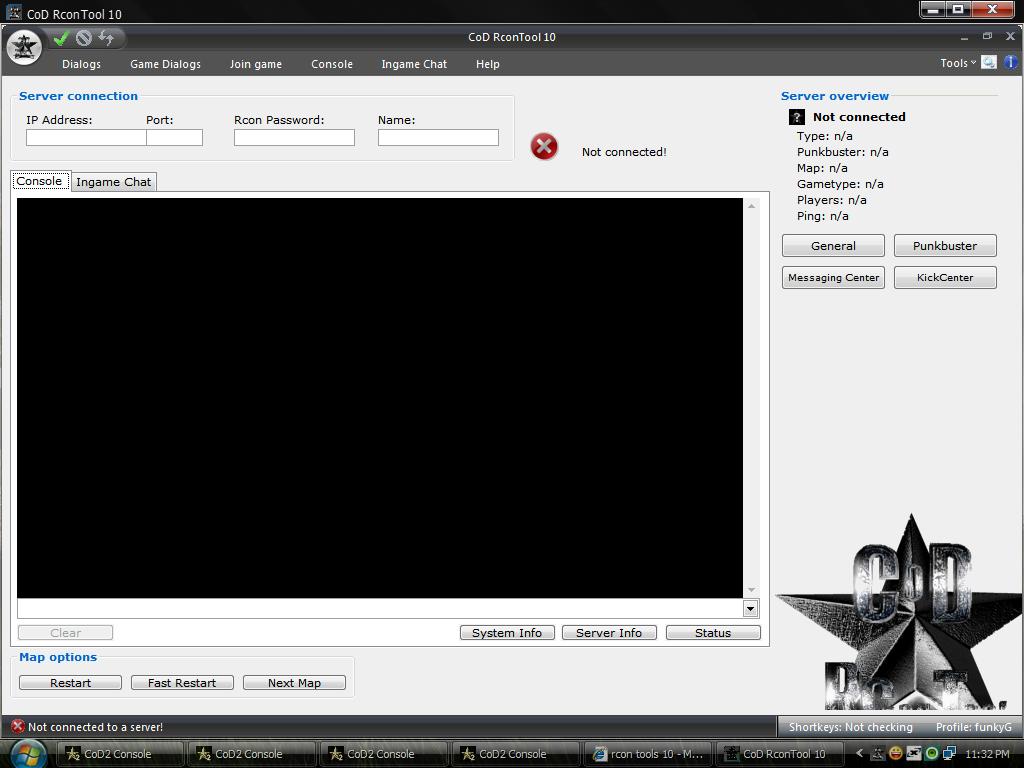This screenshot has height=768, width=1024.
Task: Click the green checkmark connect icon
Action: [61, 39]
